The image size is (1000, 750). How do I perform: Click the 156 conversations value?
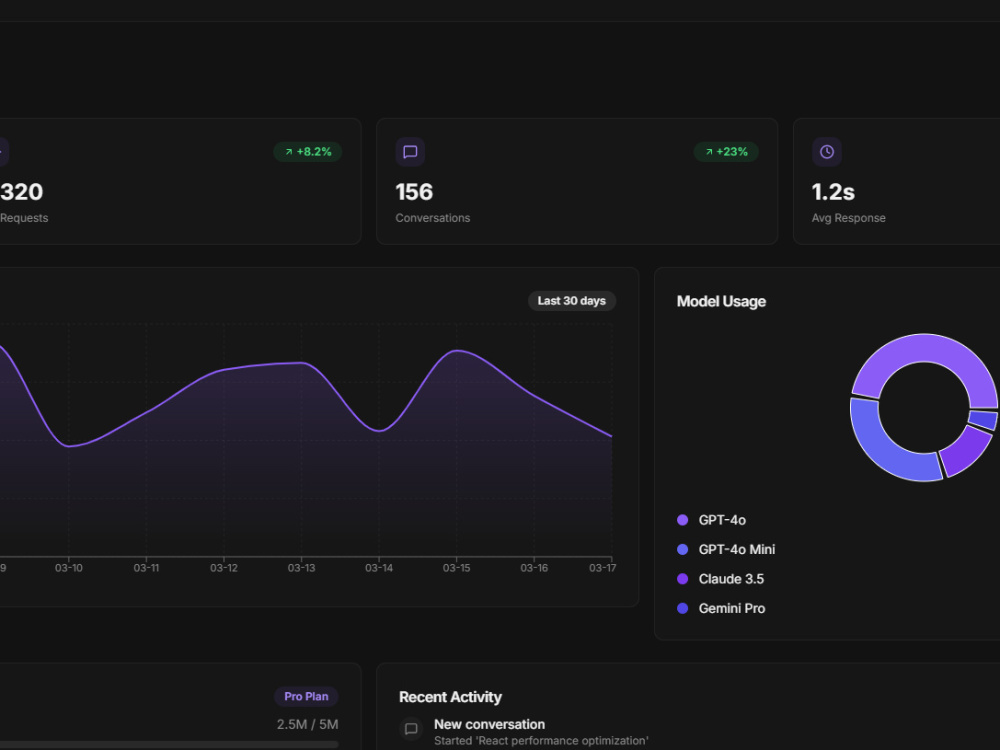(414, 192)
